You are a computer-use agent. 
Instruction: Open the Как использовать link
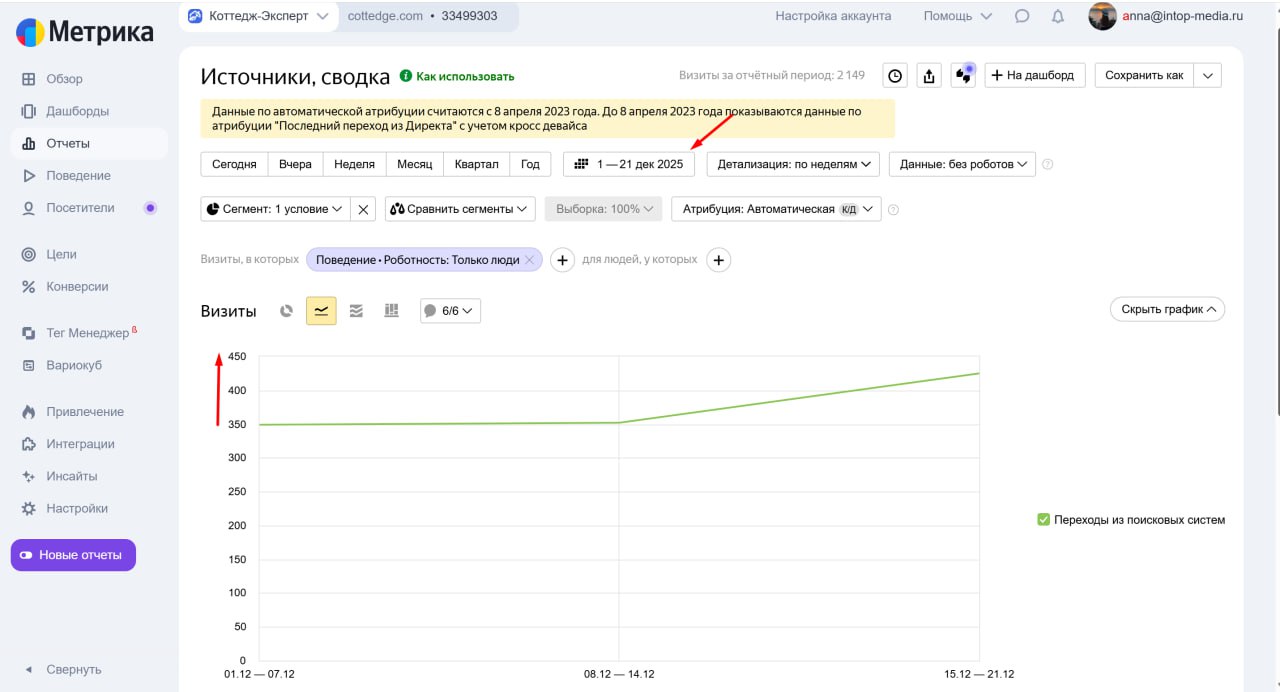tap(457, 77)
